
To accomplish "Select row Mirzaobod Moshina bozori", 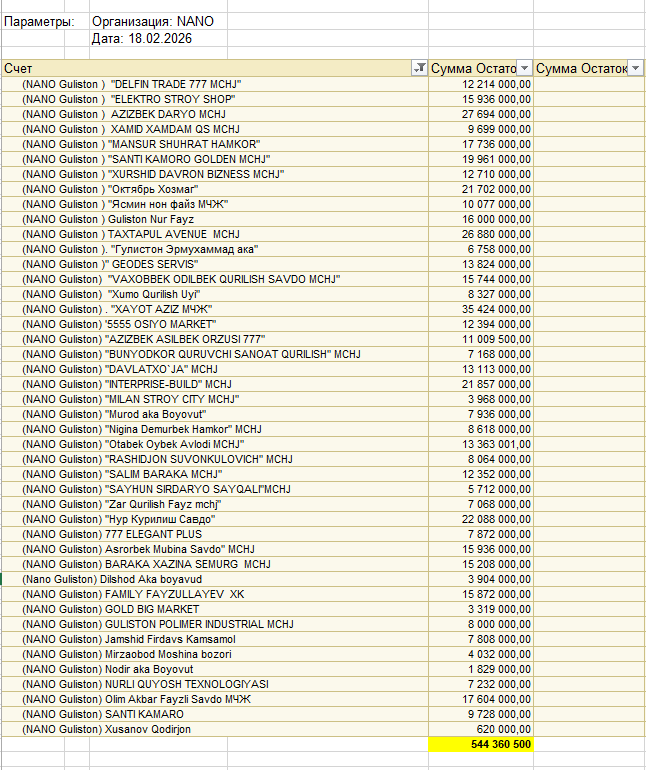I will tap(215, 654).
